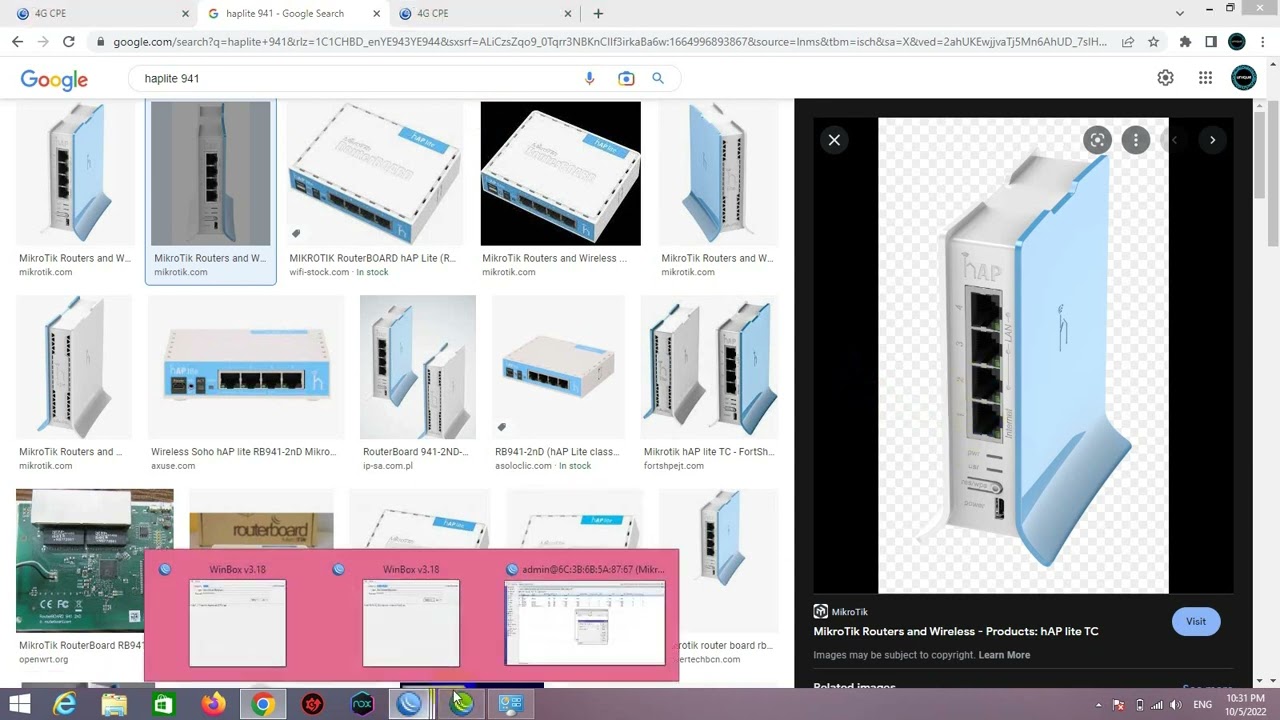Open File Explorer from the taskbar

[x=114, y=704]
